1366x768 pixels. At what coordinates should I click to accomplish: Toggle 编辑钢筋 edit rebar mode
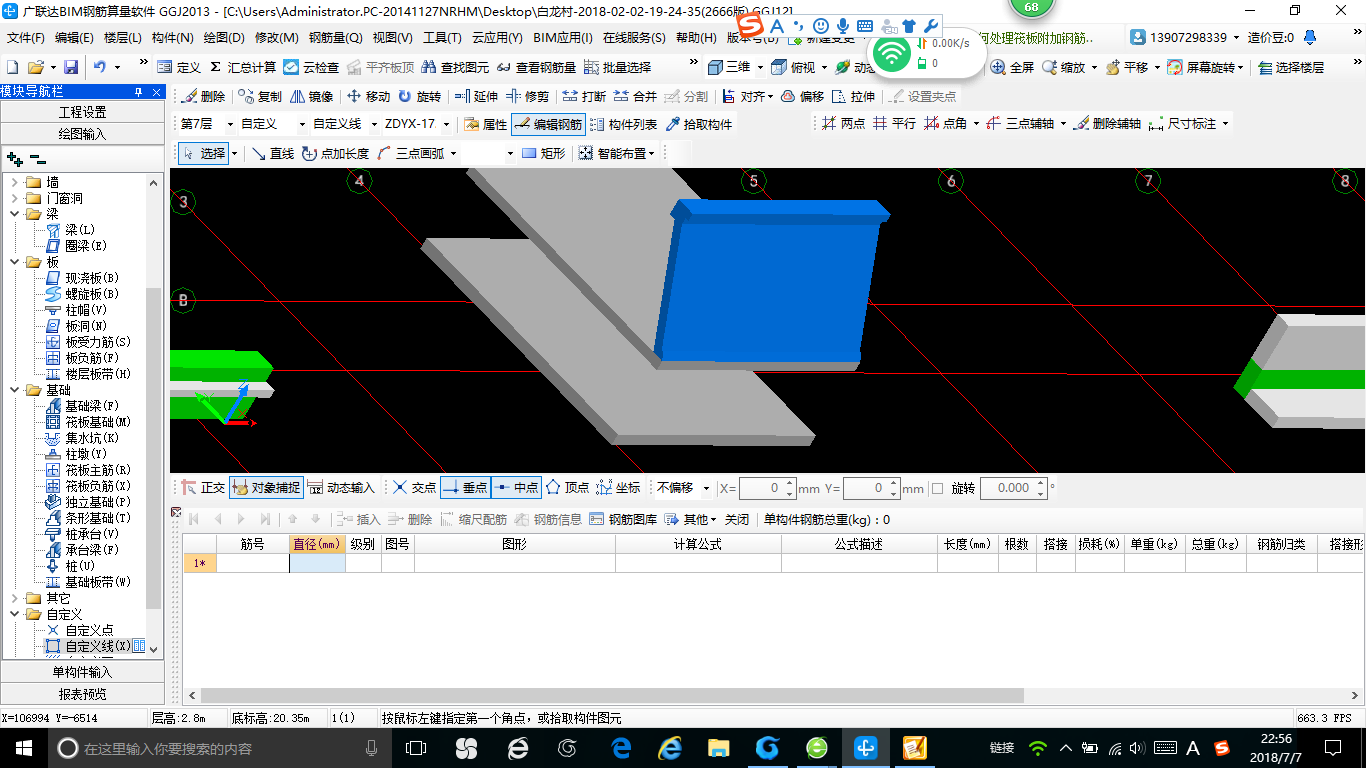548,124
